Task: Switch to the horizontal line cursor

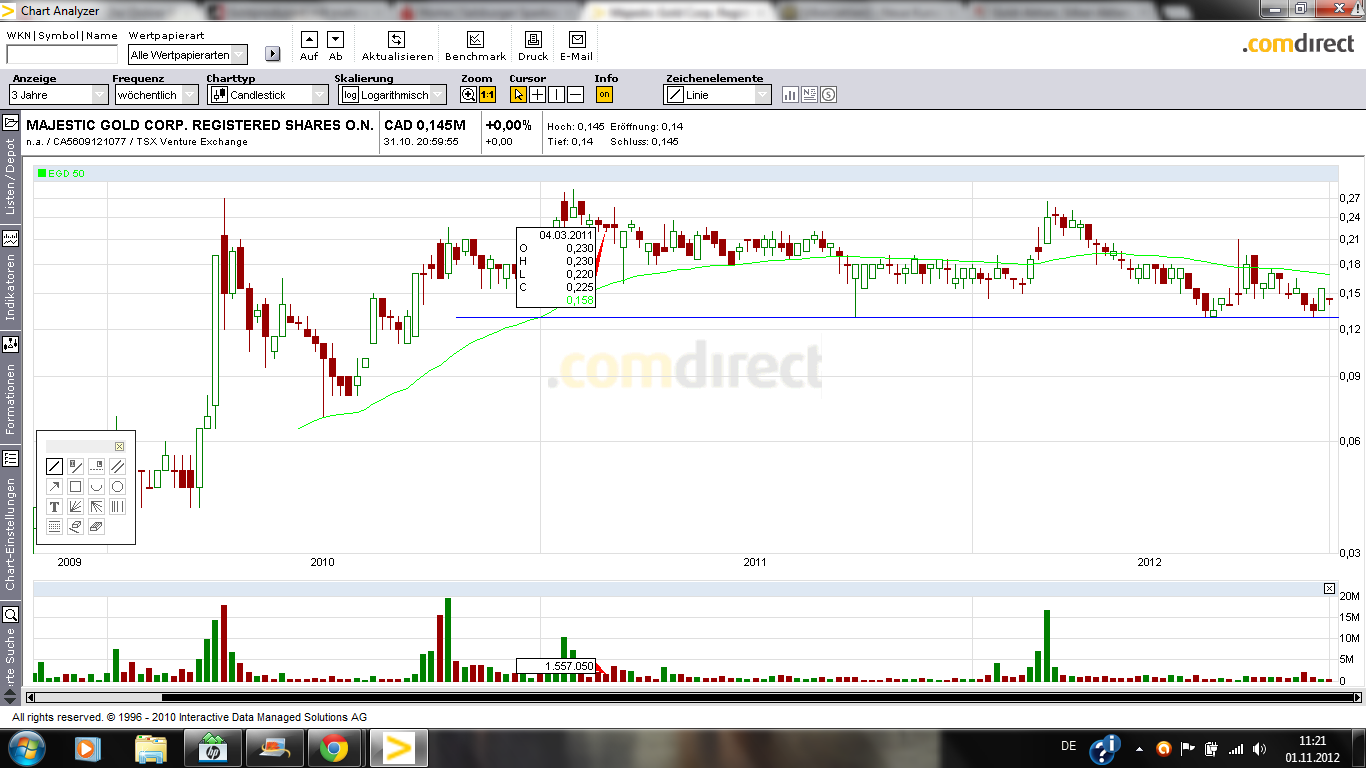Action: click(x=576, y=95)
